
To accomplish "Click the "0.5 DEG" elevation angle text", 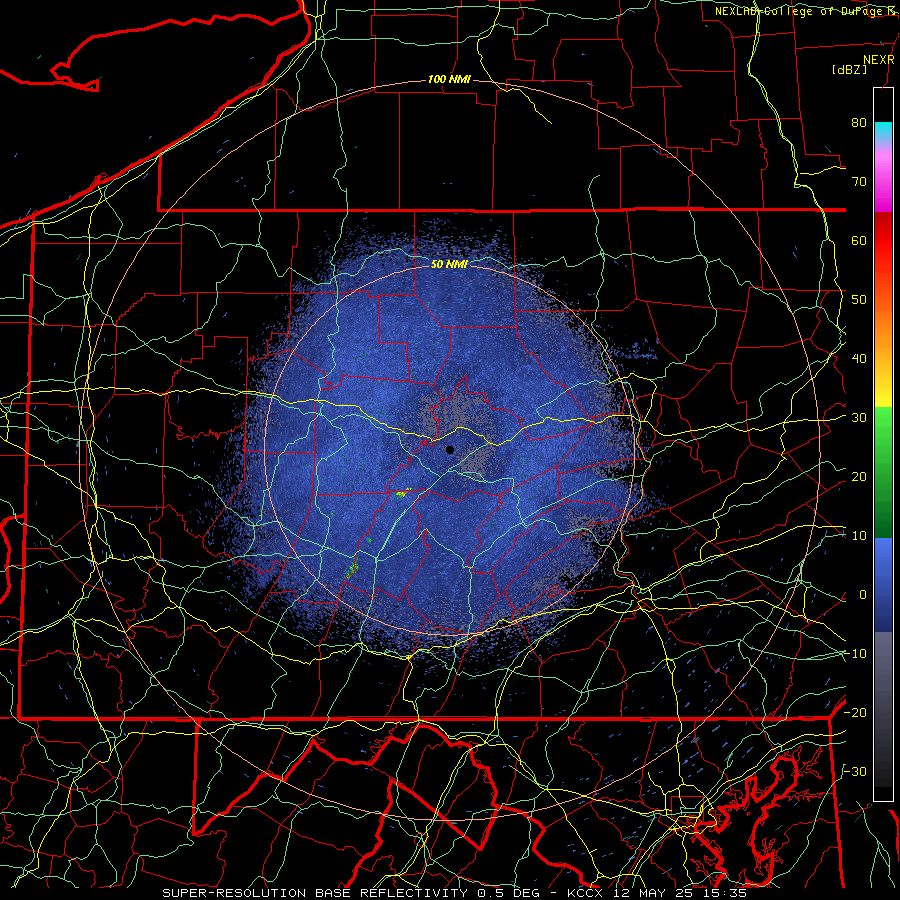I will coord(509,893).
